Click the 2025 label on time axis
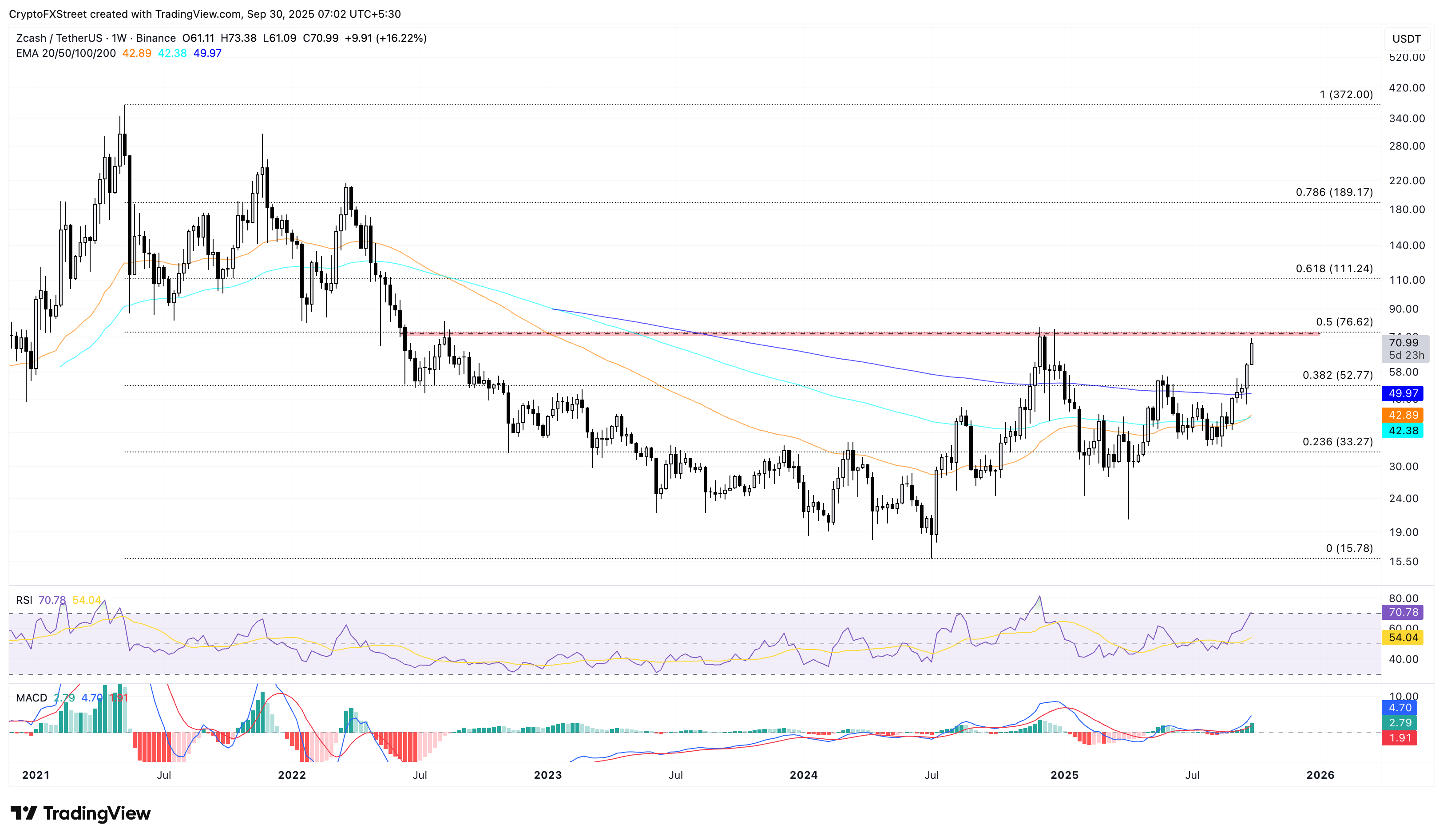This screenshot has width=1443, height=840. [x=1064, y=775]
